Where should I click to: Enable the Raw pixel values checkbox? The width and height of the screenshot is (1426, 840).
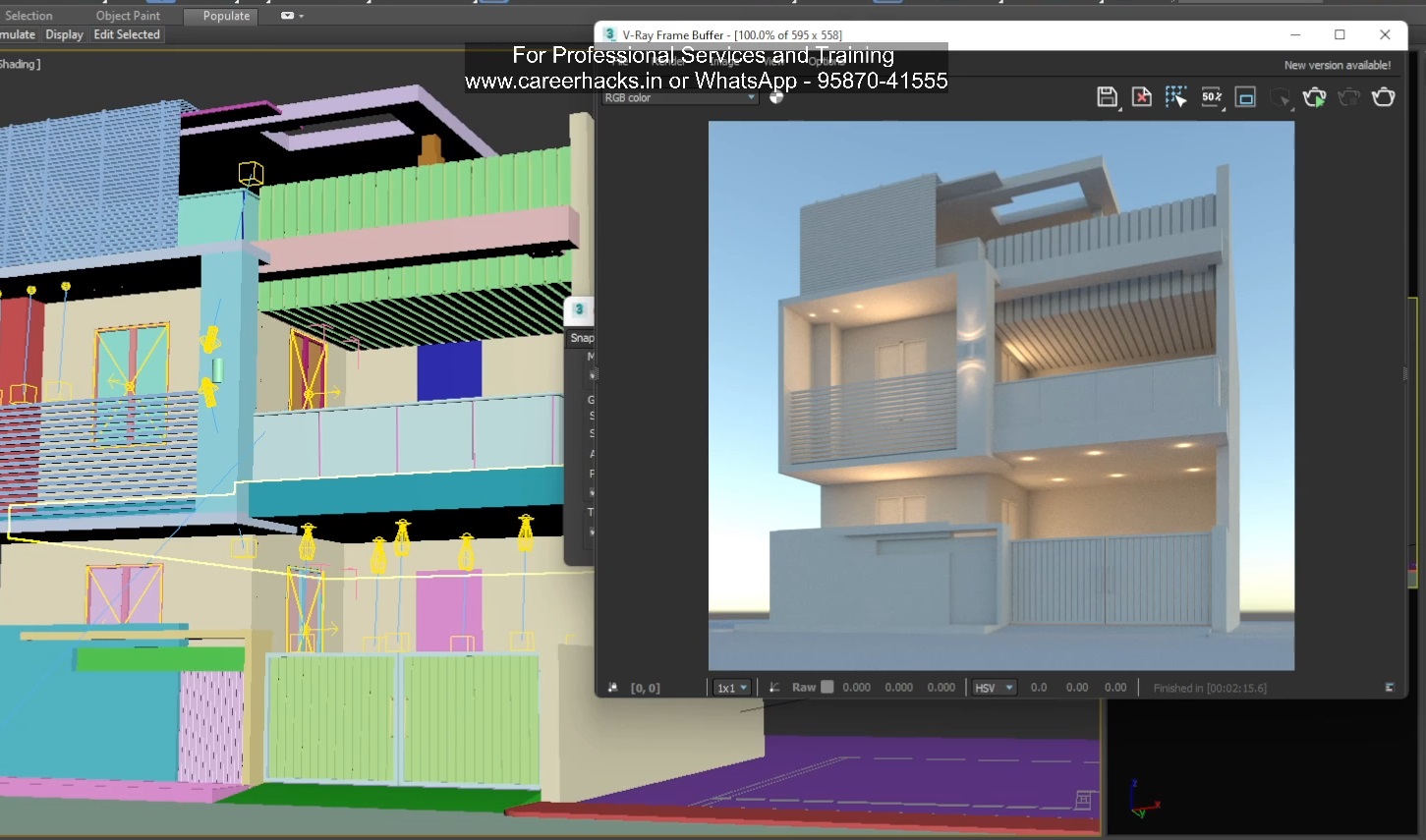pyautogui.click(x=827, y=687)
